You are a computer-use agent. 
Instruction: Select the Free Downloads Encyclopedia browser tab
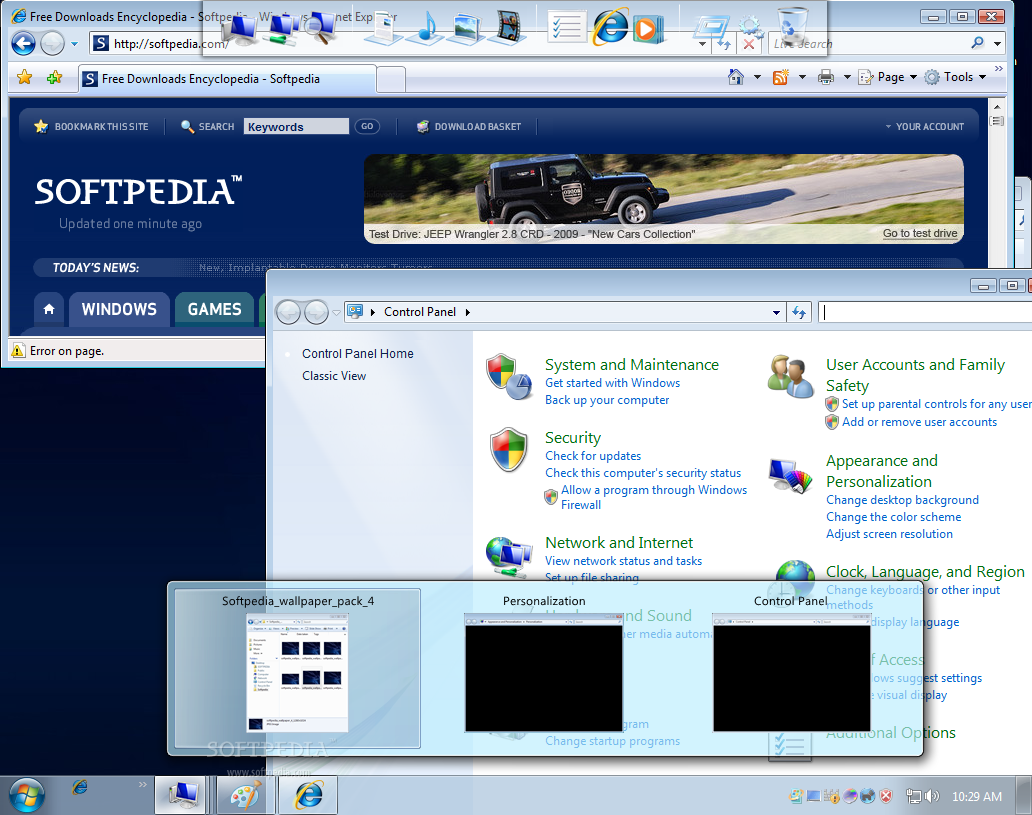click(x=228, y=79)
